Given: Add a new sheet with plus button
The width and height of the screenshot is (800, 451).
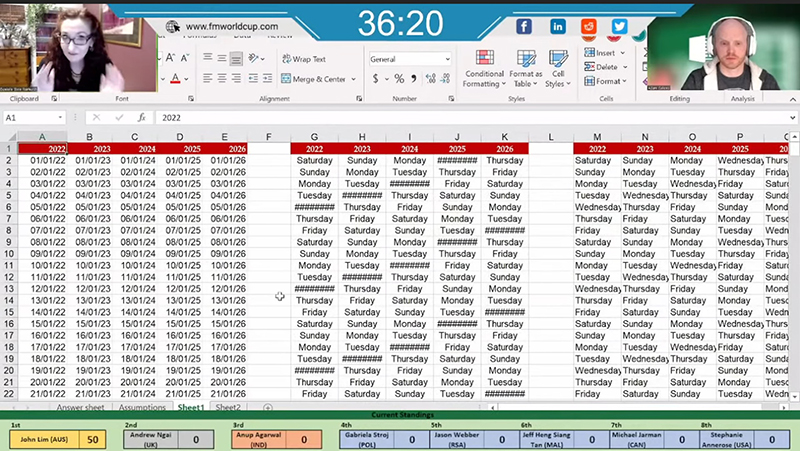Looking at the screenshot, I should click(x=268, y=407).
